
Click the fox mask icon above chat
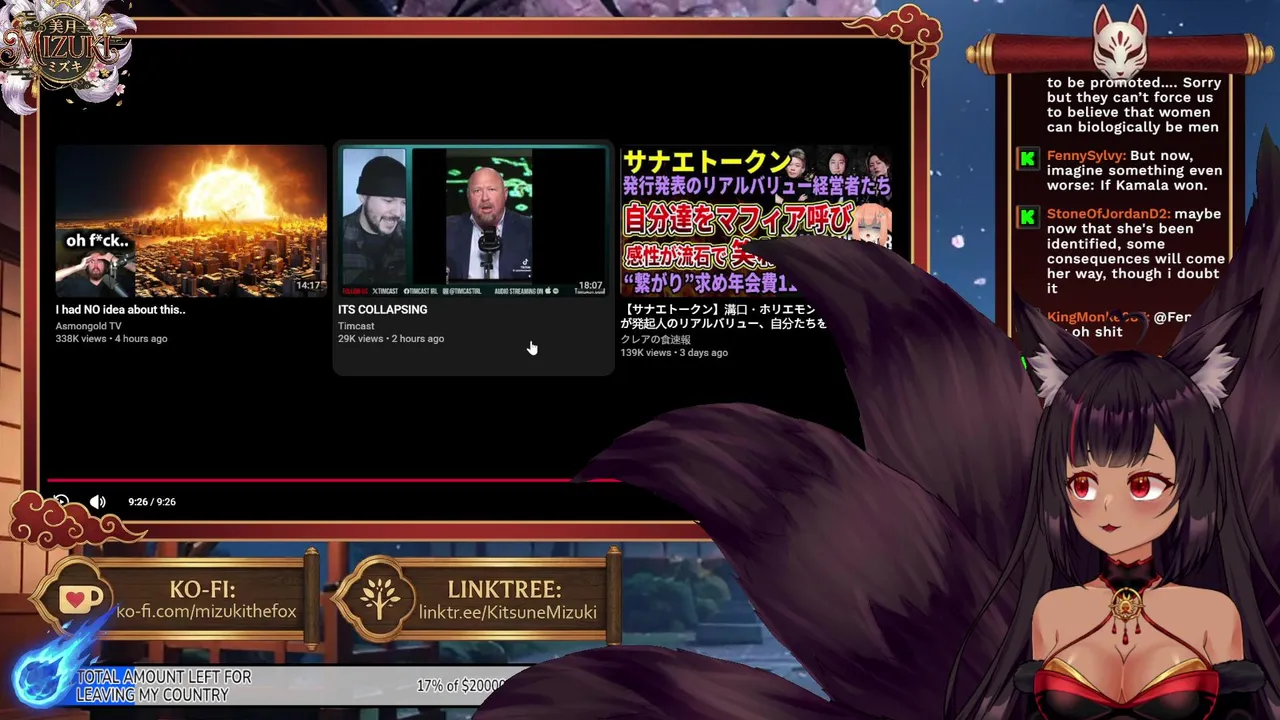click(1120, 42)
